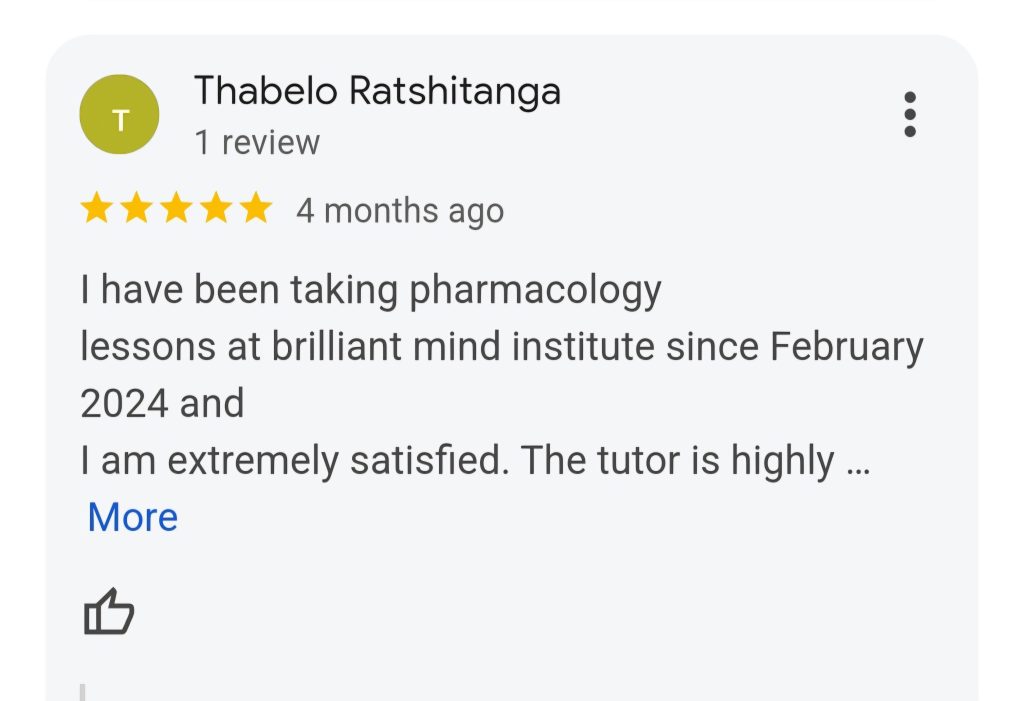Screen dimensions: 1024x701
Task: Click the '2024 and' review text line
Action: click(162, 404)
